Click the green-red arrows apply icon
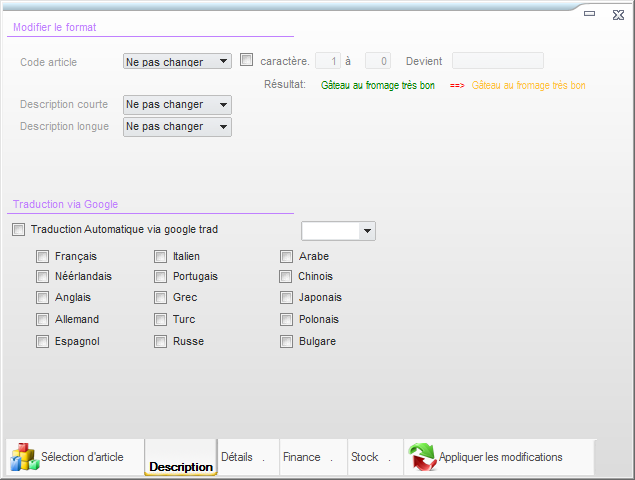The width and height of the screenshot is (635, 480). (421, 457)
